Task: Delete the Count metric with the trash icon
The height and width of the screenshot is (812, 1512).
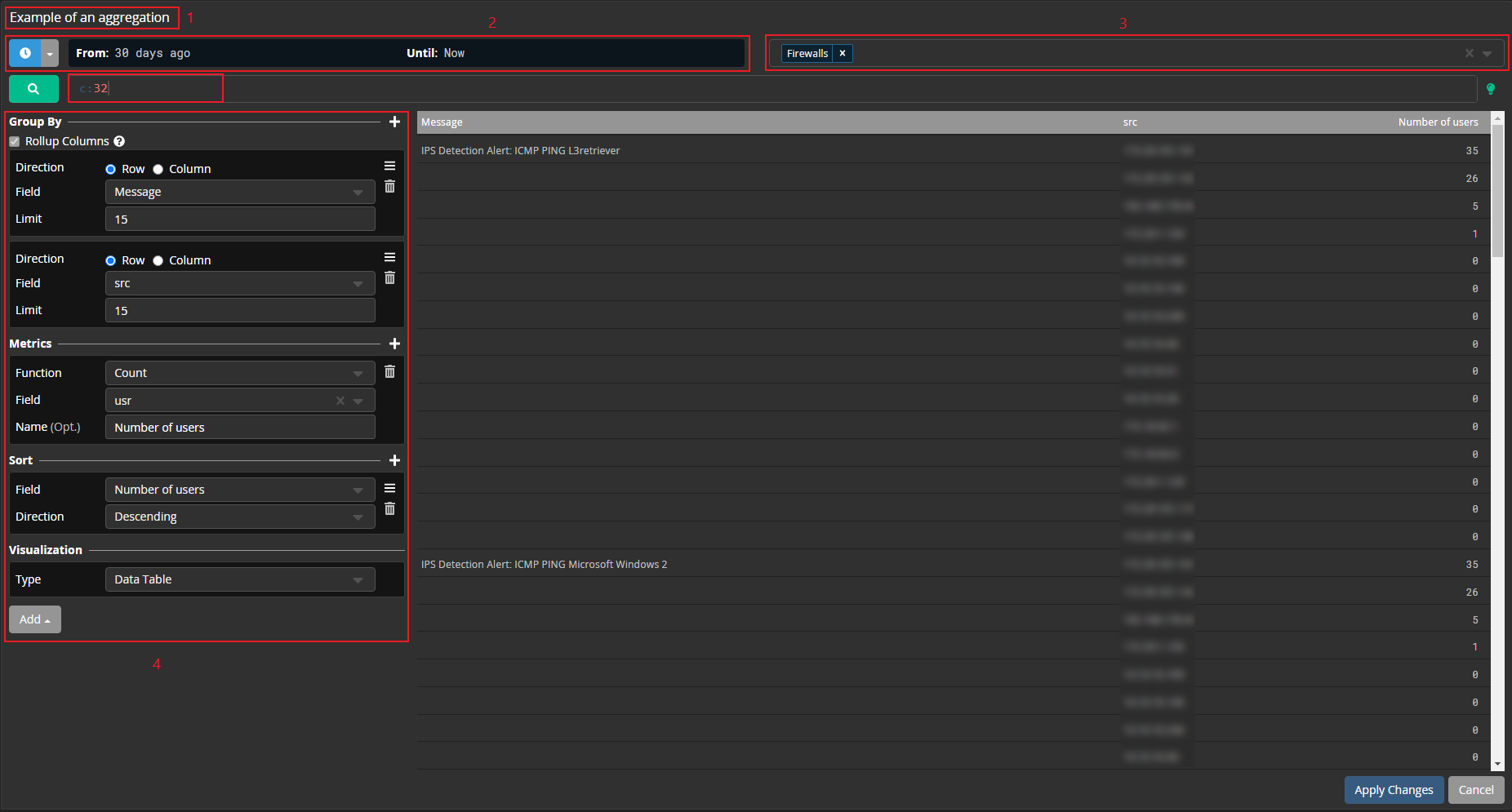Action: [x=390, y=371]
